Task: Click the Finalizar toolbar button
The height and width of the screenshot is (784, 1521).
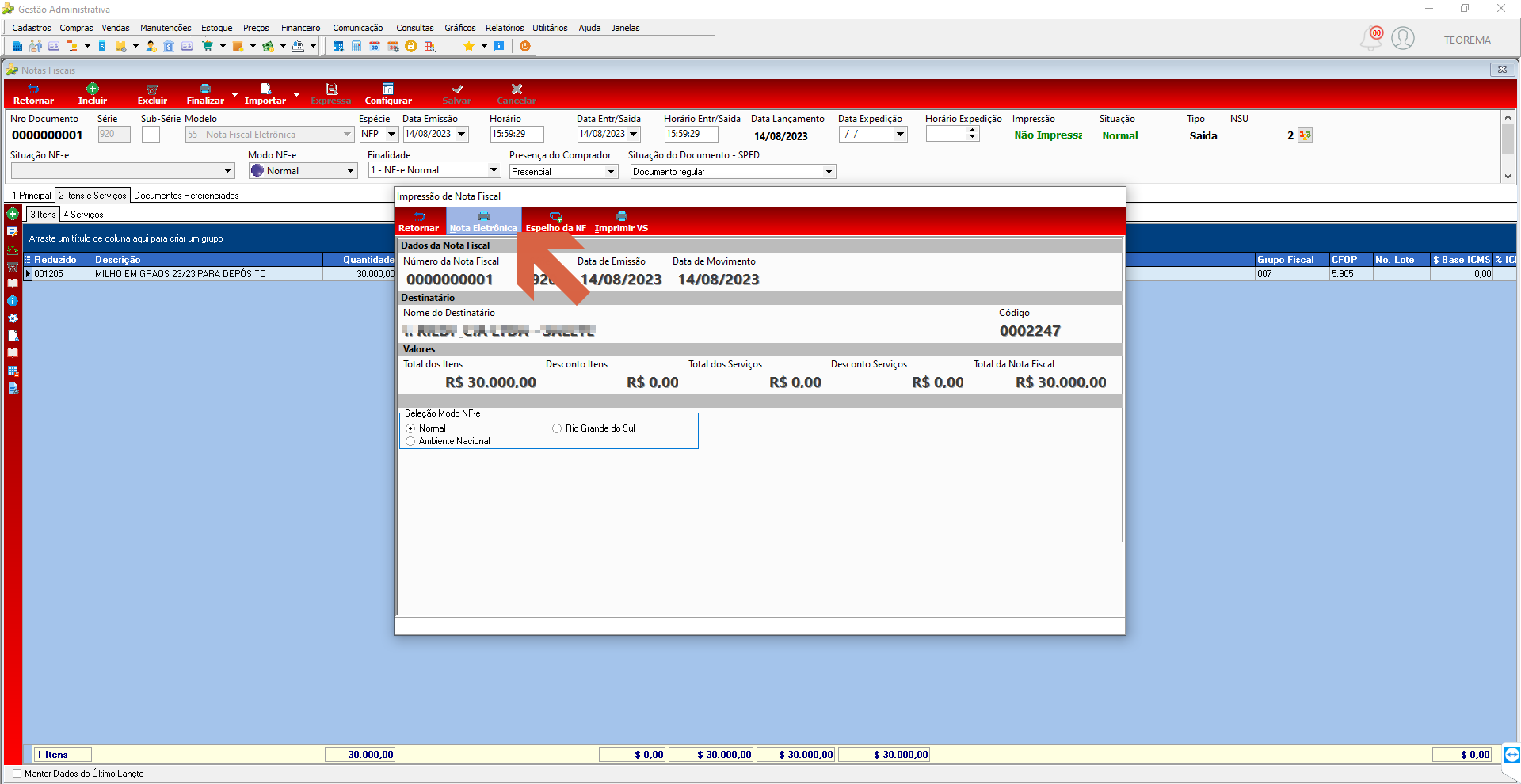Action: click(x=205, y=94)
